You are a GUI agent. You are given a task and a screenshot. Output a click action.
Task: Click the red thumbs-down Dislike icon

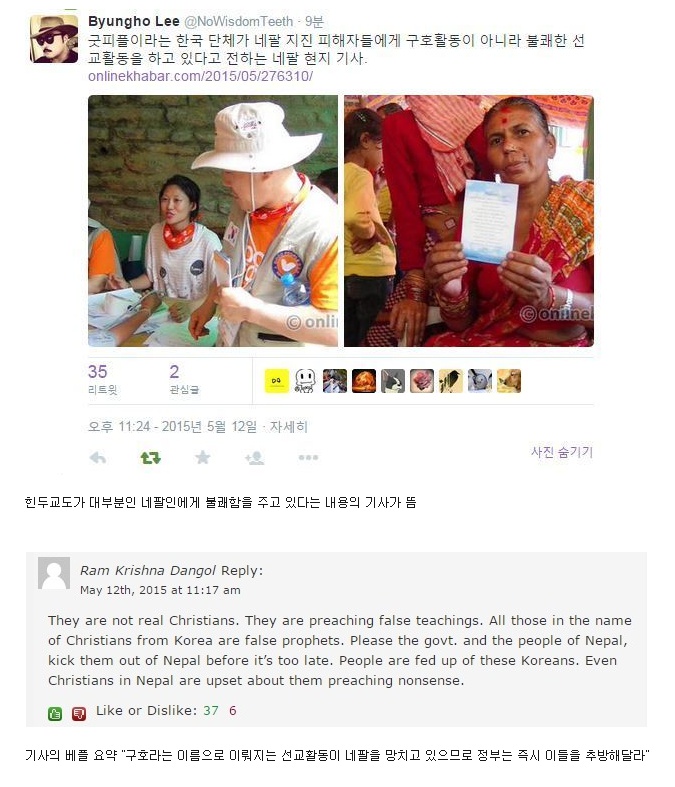point(79,713)
